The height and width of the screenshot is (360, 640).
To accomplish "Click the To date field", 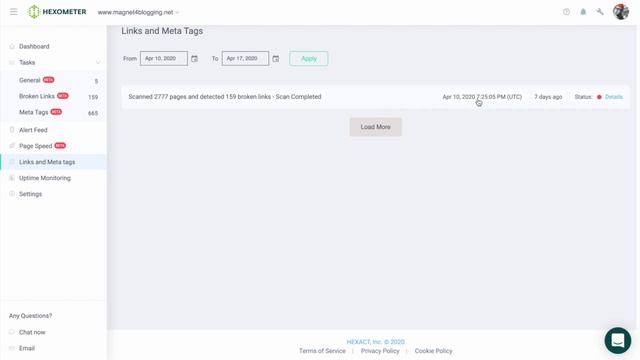I will pyautogui.click(x=245, y=58).
